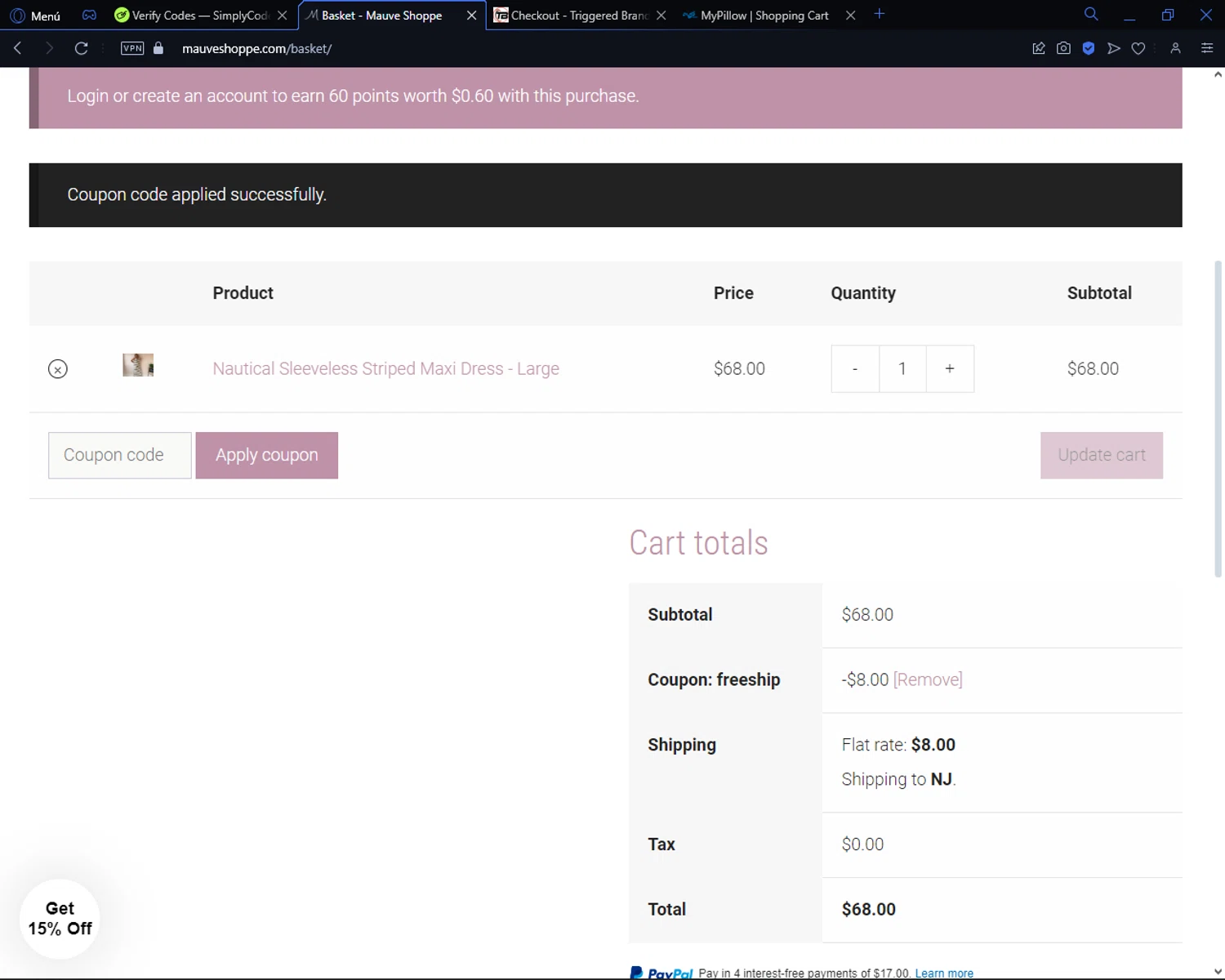Open the ad blocker shield icon
Screen dimensions: 1225x980
click(1089, 48)
